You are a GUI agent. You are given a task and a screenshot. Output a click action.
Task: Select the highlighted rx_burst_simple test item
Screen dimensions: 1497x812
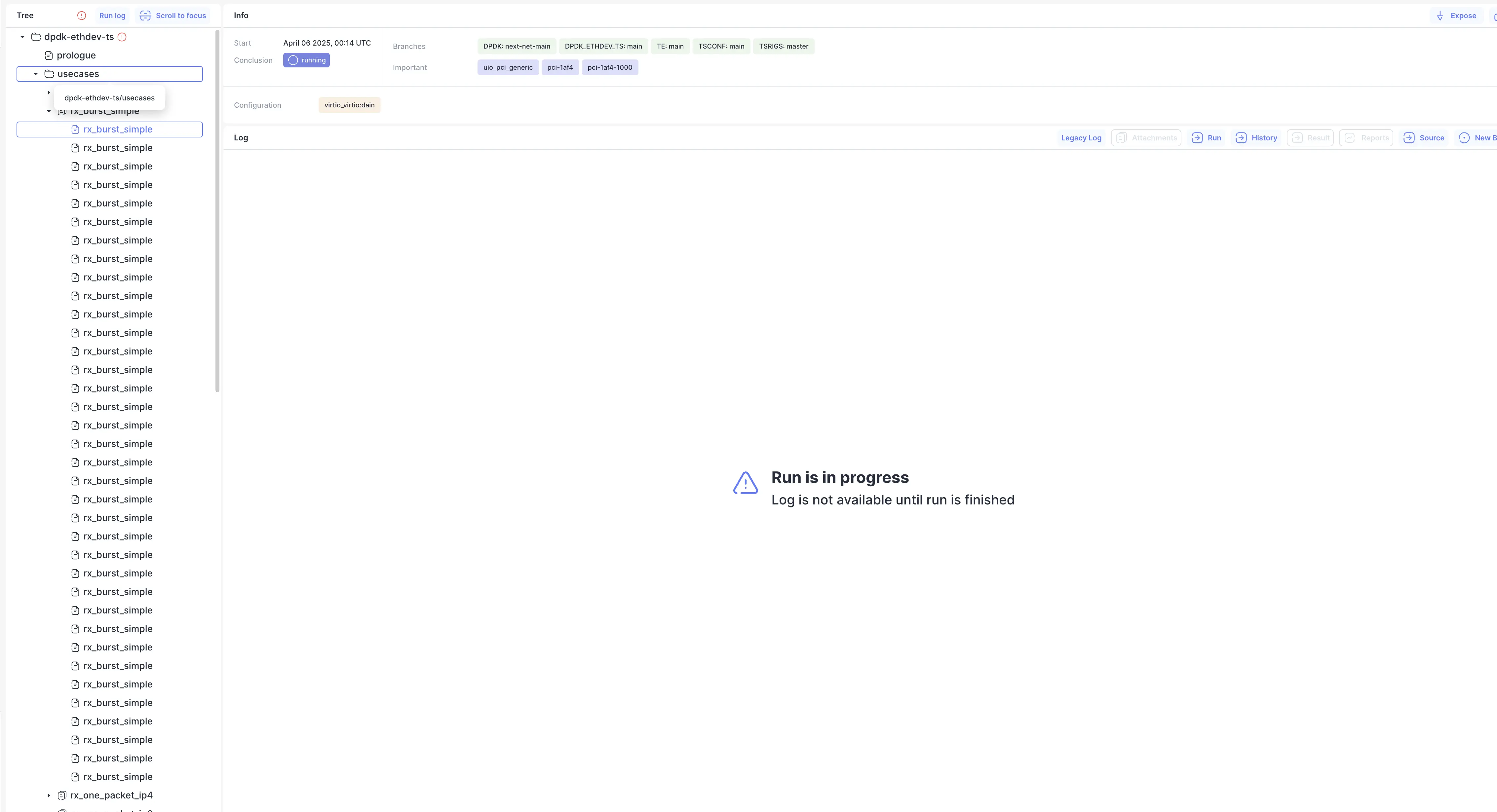117,129
